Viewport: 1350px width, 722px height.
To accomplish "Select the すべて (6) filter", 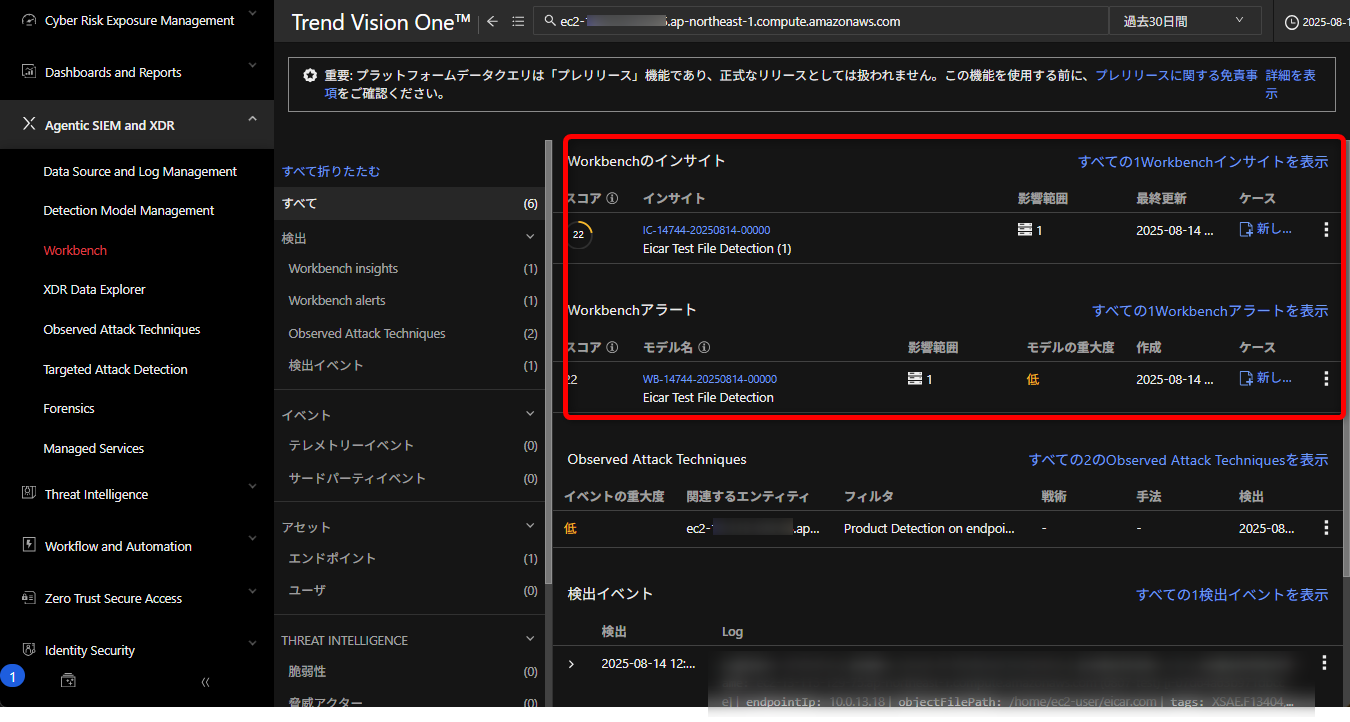I will pos(410,204).
